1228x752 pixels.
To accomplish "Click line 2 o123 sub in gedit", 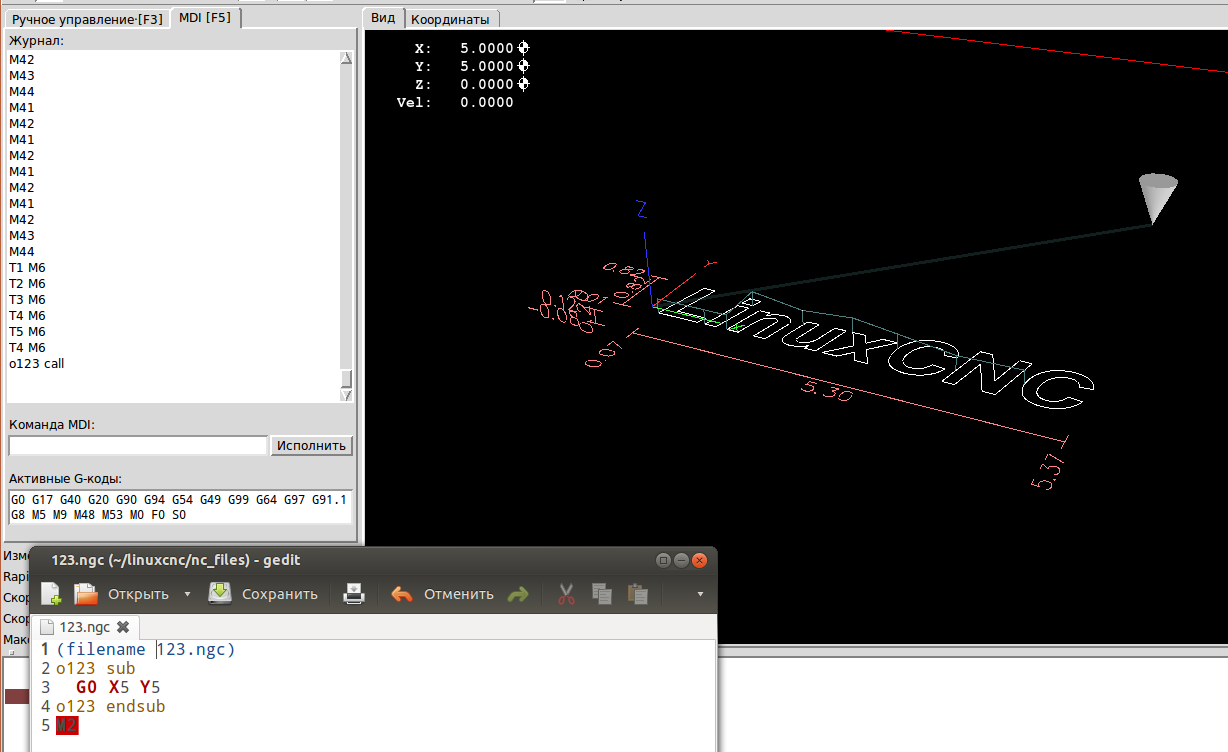I will (x=95, y=669).
